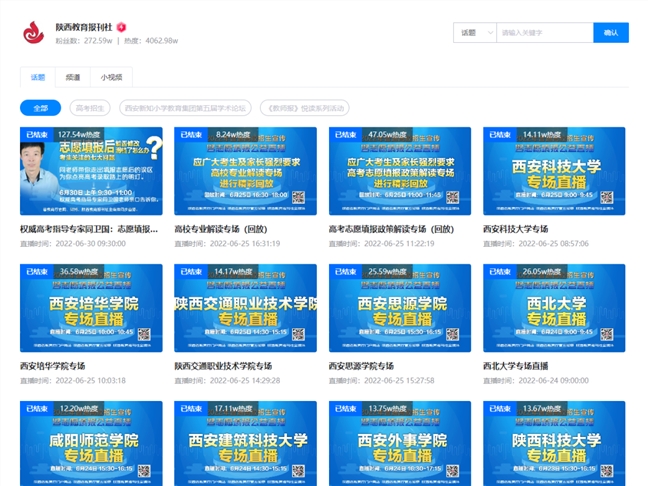Click the 热度 4062.98w statistic
Viewport: 648px width, 486px height.
click(151, 40)
